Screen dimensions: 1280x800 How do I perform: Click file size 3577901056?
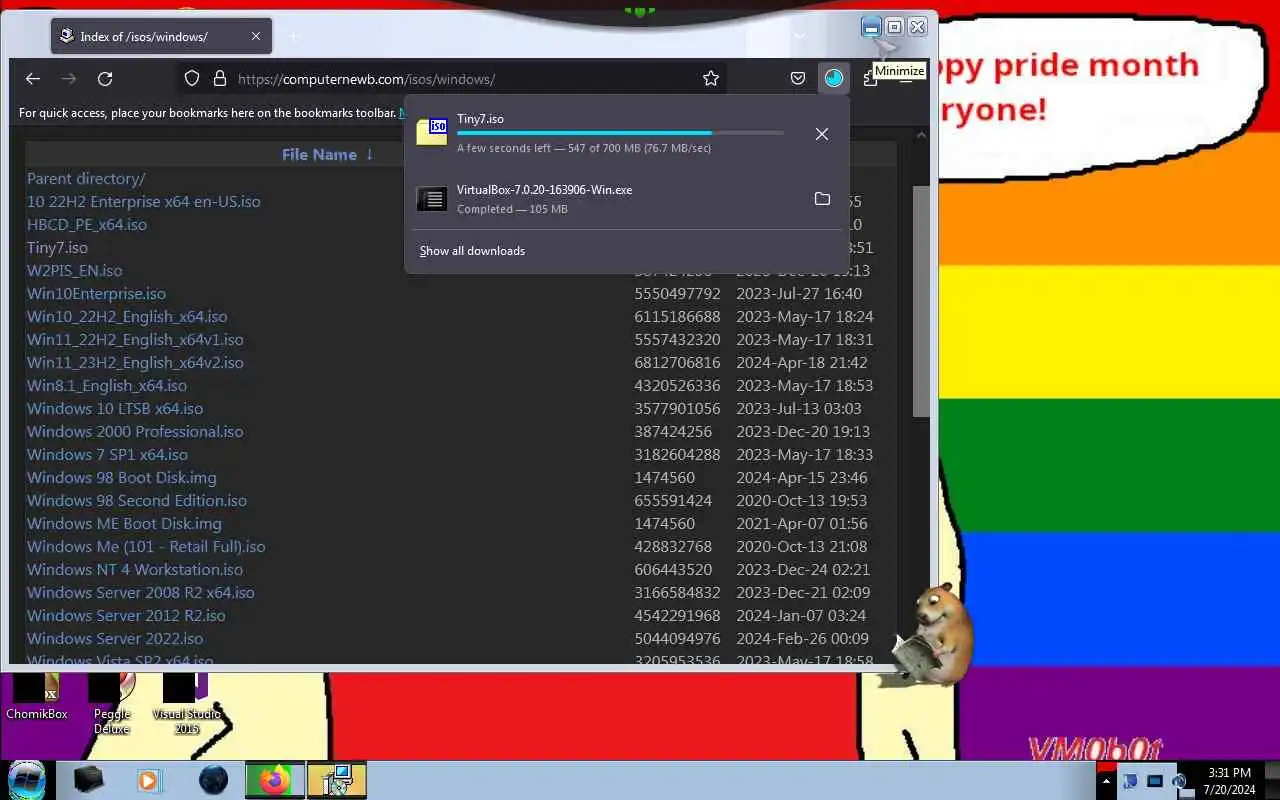coord(677,408)
